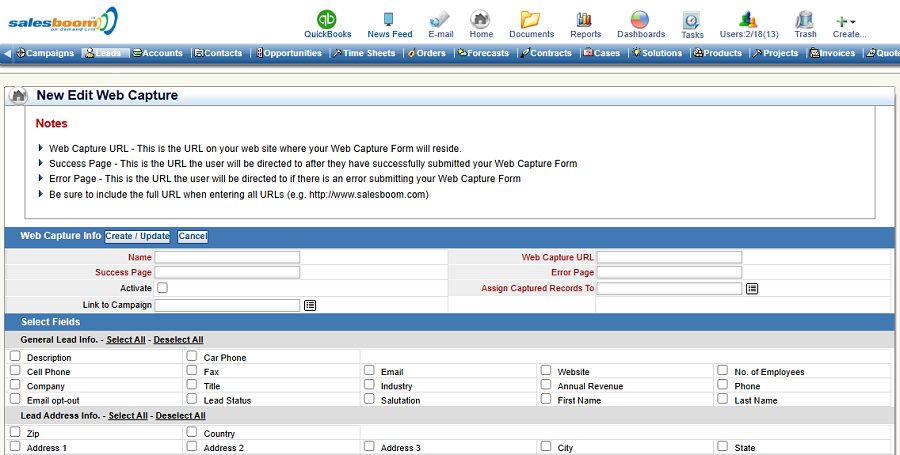Viewport: 900px width, 455px height.
Task: Check the Email checkbox
Action: 369,371
